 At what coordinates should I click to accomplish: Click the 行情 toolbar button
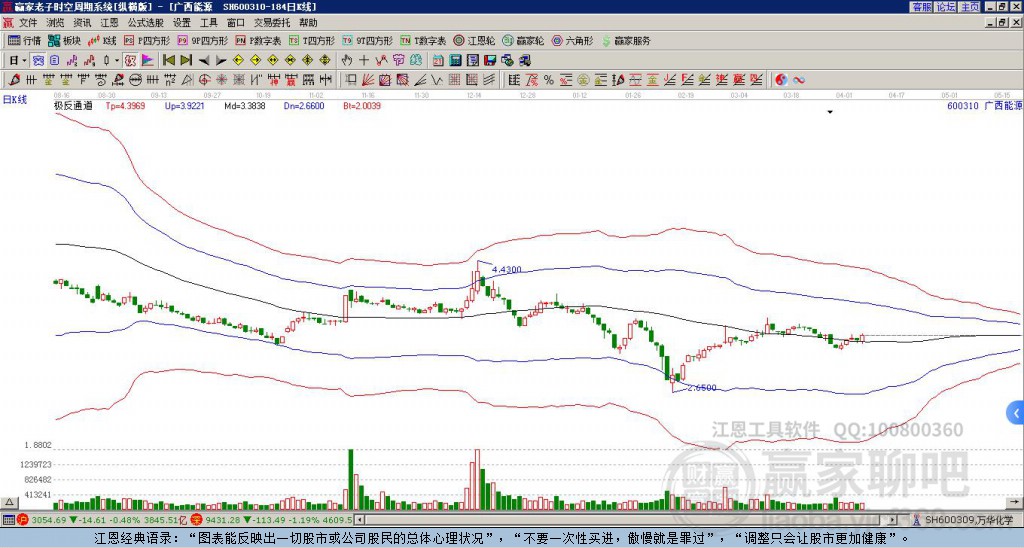coord(25,40)
